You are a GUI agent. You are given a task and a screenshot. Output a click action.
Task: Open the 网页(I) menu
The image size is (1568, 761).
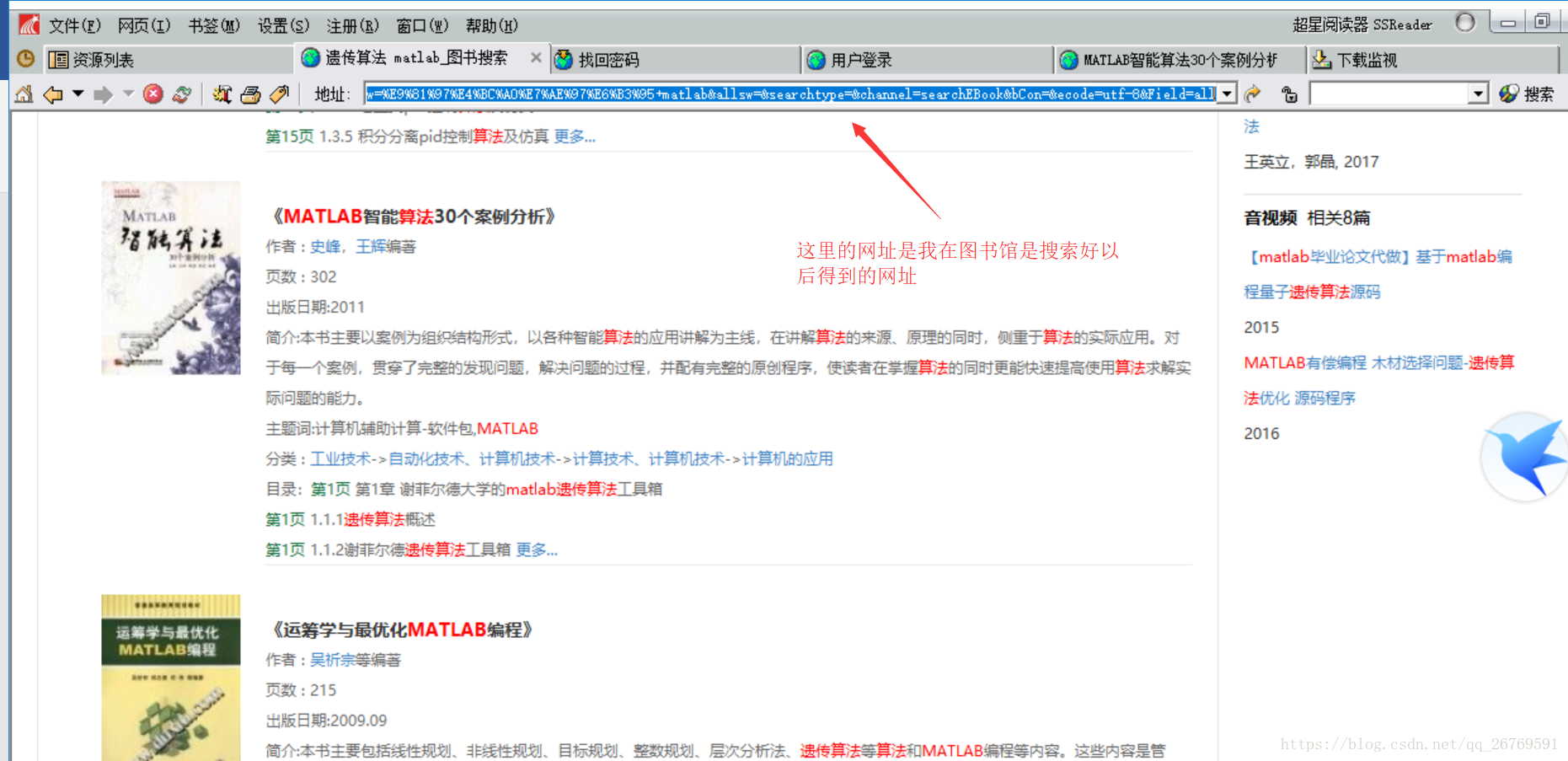pyautogui.click(x=144, y=26)
